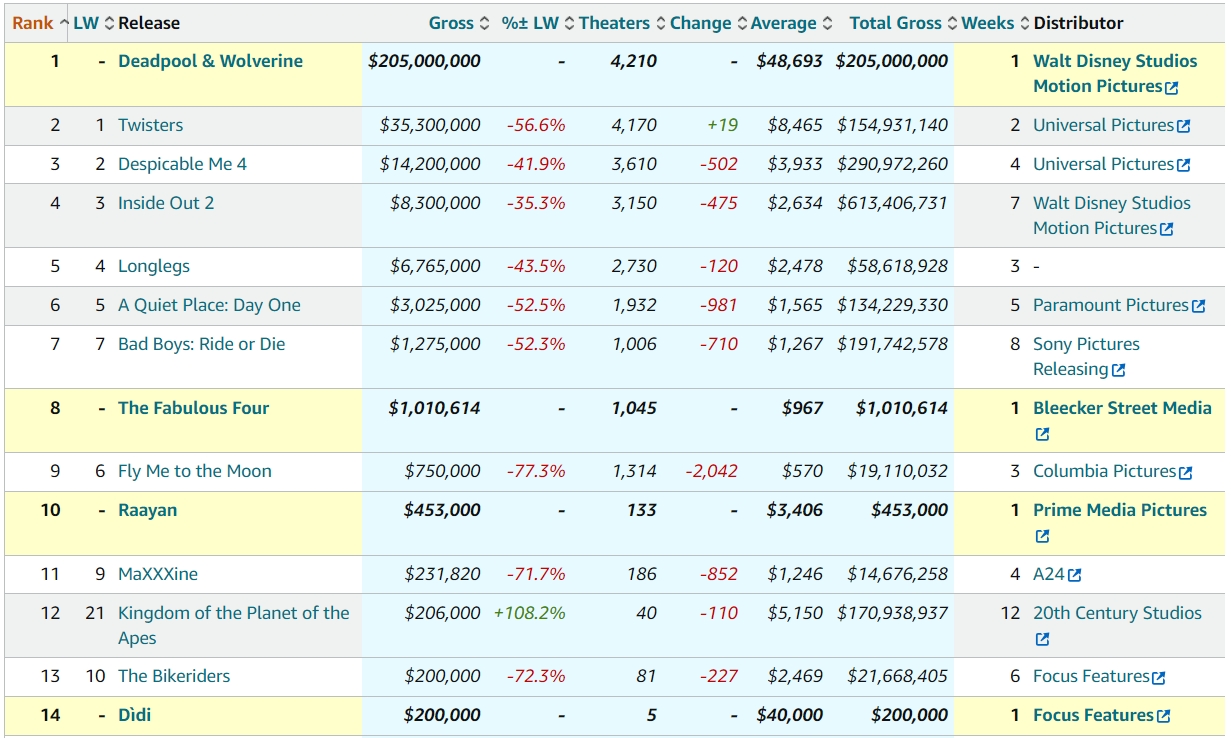This screenshot has width=1231, height=738.
Task: Open A Quiet Place: Day One link
Action: (x=209, y=305)
